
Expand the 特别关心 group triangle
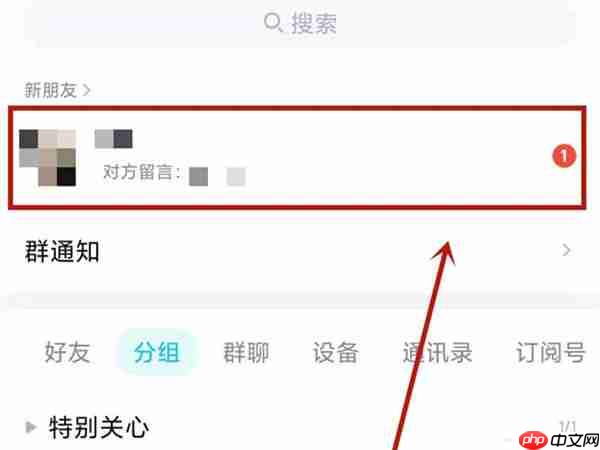(31, 427)
